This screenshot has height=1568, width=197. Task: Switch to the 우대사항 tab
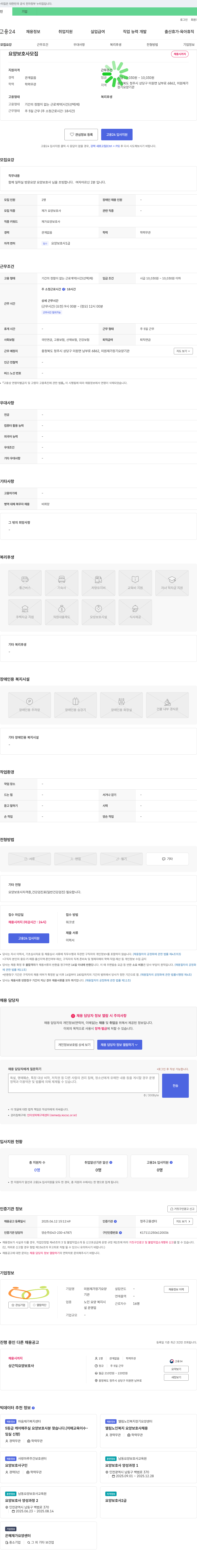click(79, 44)
